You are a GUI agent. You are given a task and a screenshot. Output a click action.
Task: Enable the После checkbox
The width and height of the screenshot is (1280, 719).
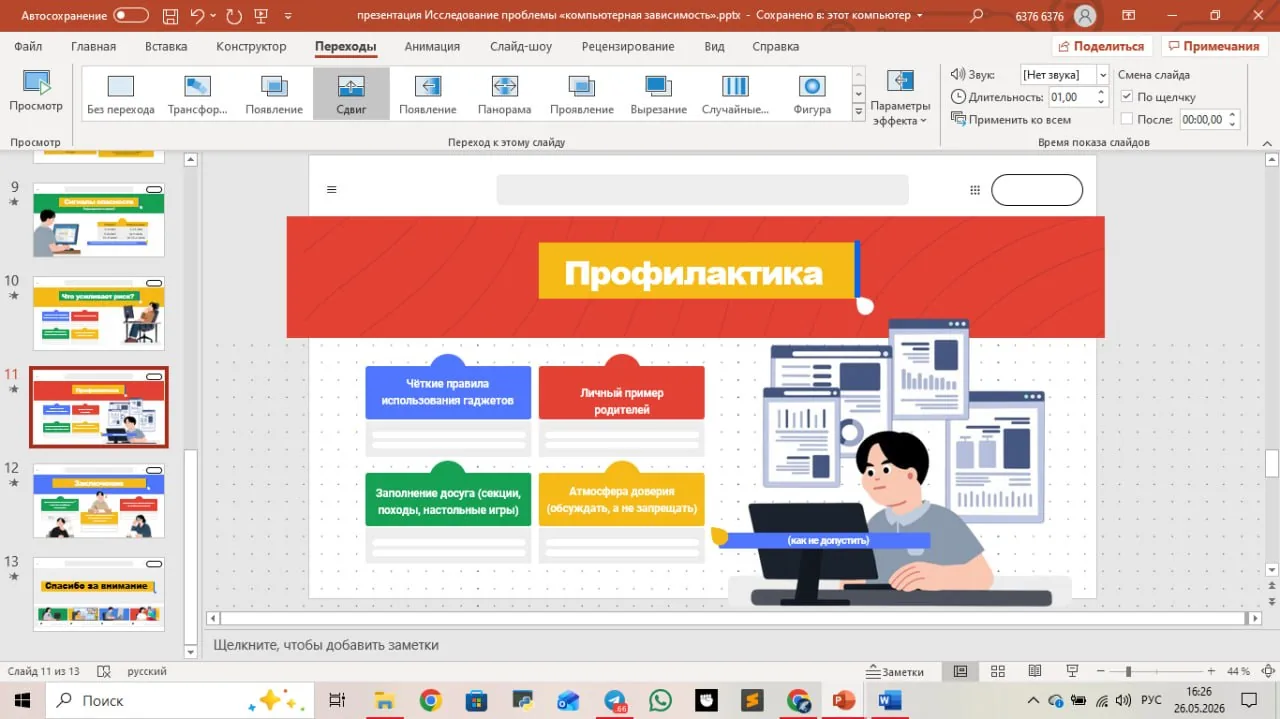(x=1127, y=119)
